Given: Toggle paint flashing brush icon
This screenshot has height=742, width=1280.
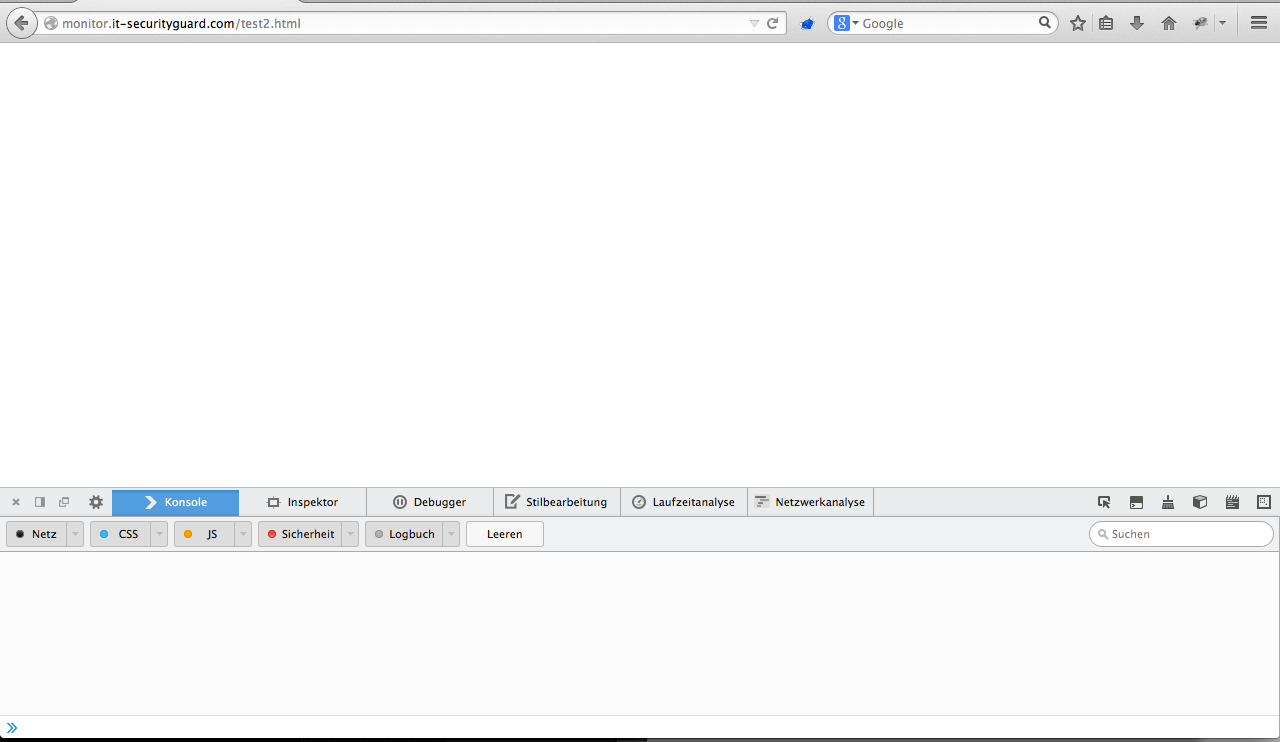Looking at the screenshot, I should (x=1168, y=502).
